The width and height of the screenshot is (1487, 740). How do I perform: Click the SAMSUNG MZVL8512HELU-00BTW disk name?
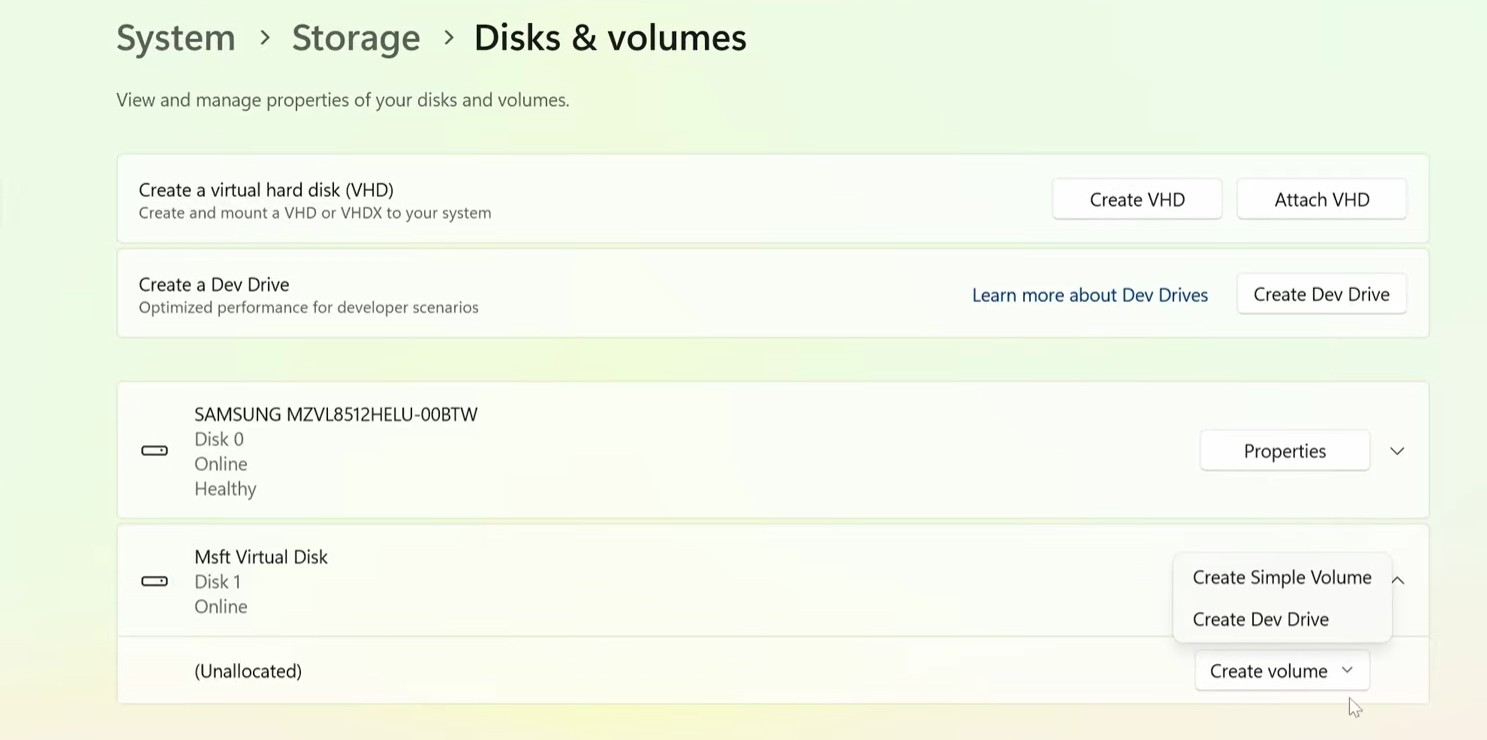coord(336,414)
